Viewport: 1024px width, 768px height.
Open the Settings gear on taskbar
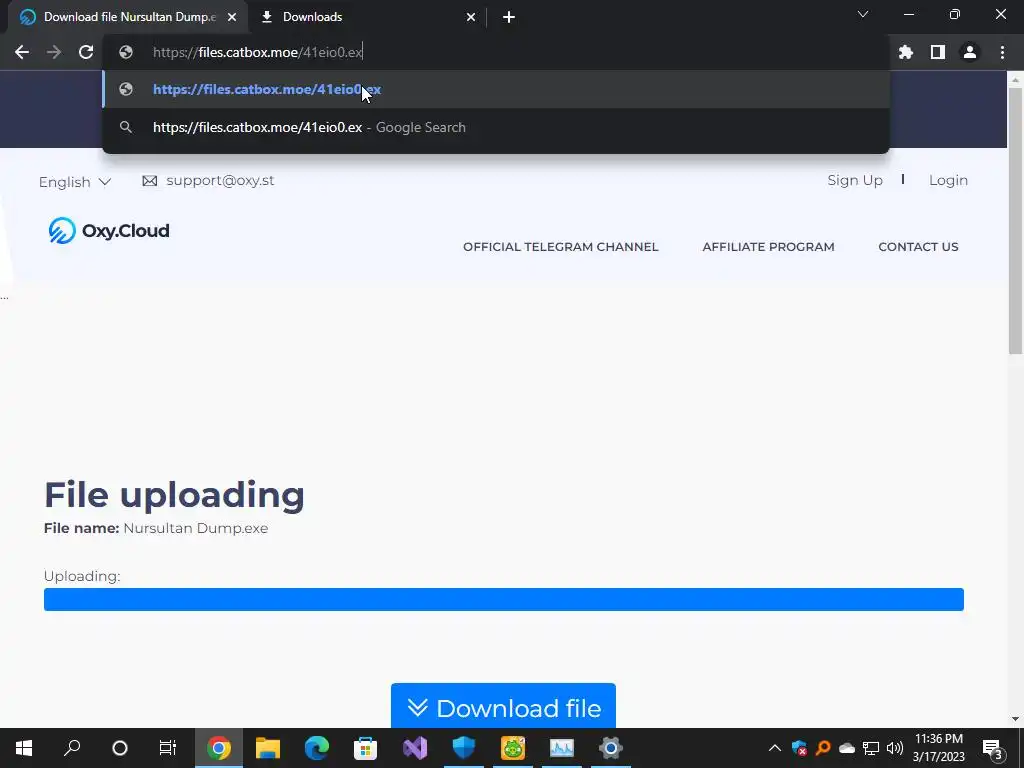point(611,748)
